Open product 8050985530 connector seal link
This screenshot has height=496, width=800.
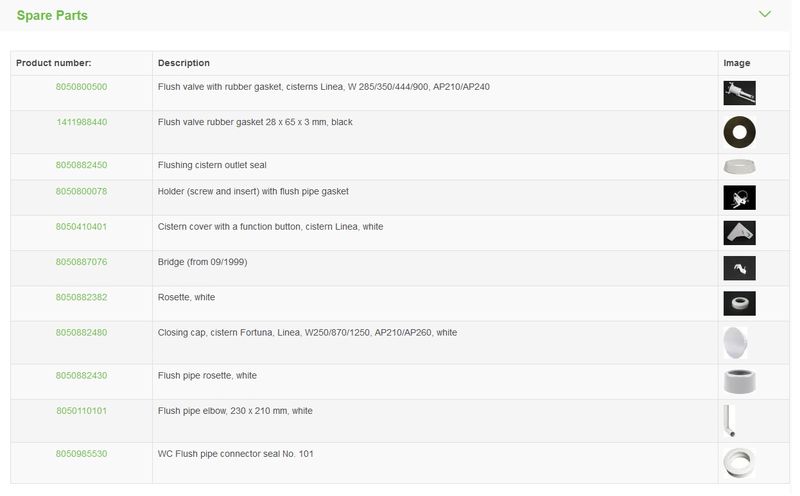coord(81,454)
